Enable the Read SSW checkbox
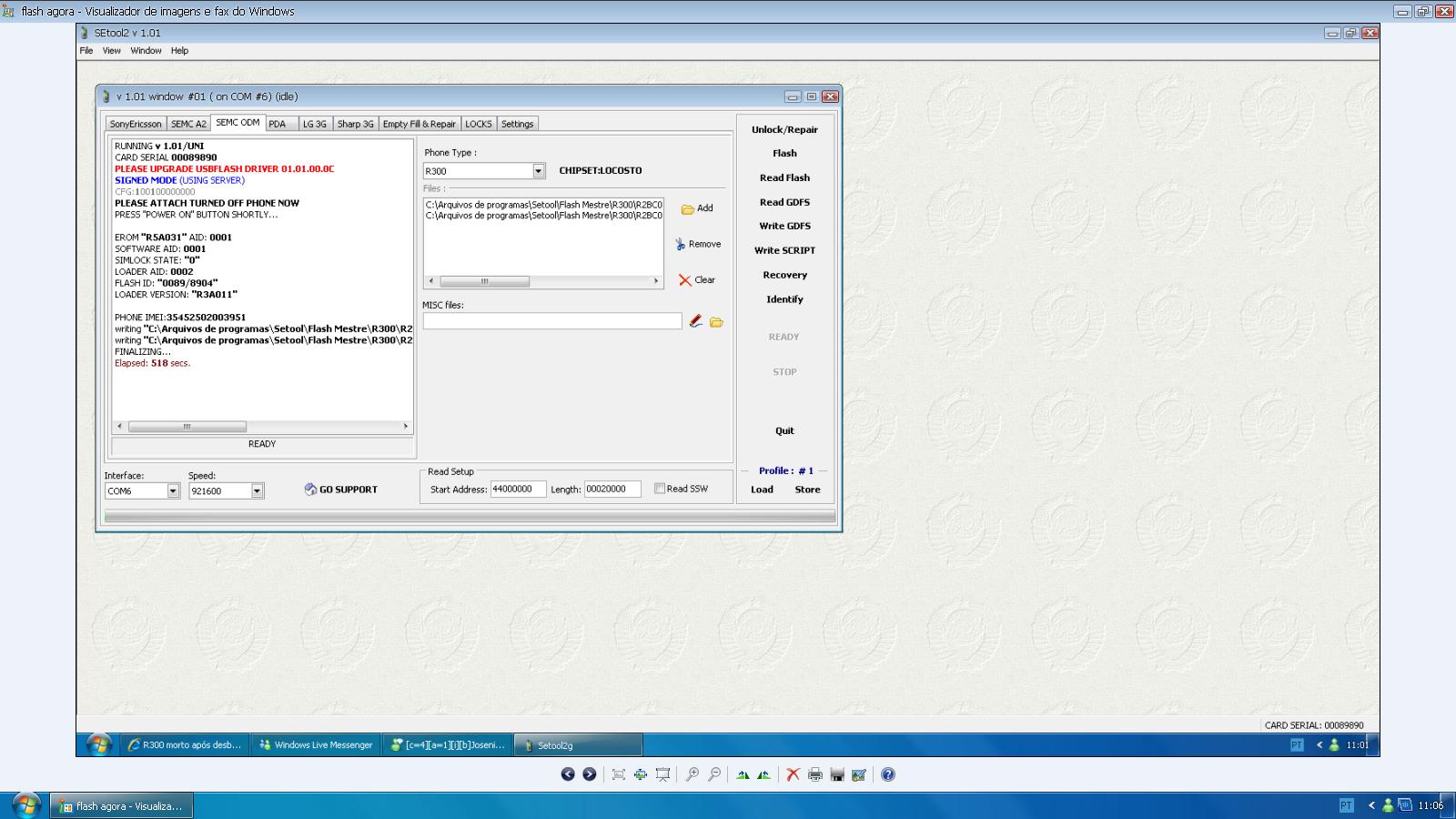 [x=660, y=489]
